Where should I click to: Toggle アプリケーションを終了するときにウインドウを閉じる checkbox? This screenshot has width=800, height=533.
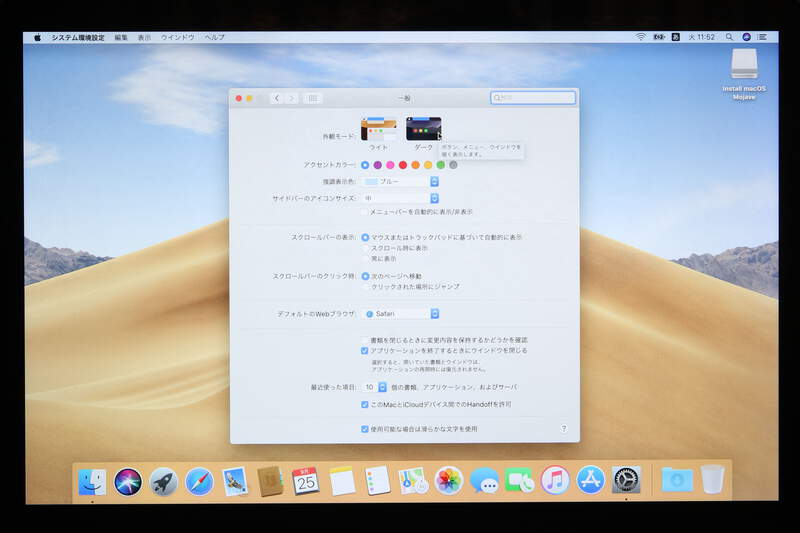coord(365,350)
